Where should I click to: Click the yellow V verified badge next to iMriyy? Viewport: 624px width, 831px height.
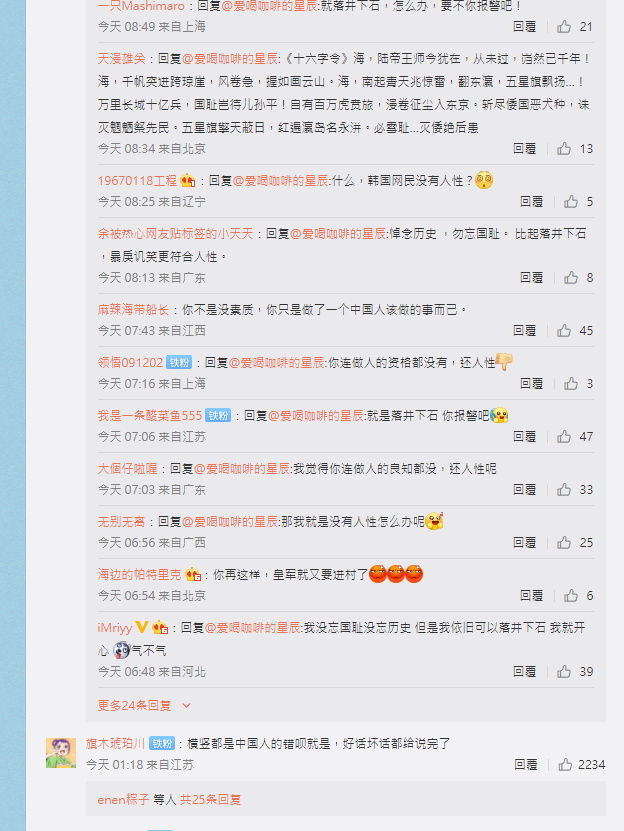tap(142, 627)
